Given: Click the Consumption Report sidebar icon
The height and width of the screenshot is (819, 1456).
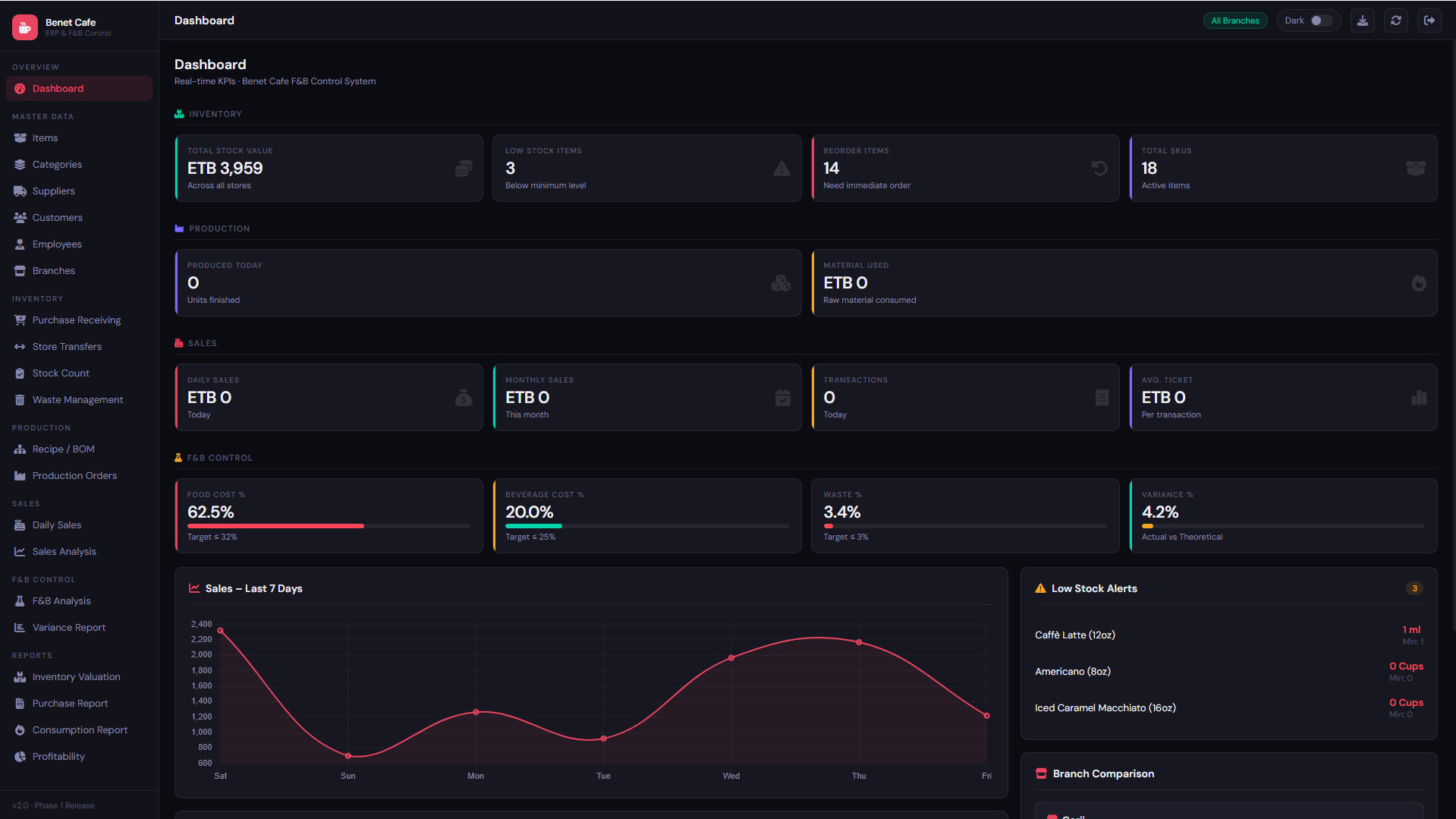Looking at the screenshot, I should pos(20,730).
